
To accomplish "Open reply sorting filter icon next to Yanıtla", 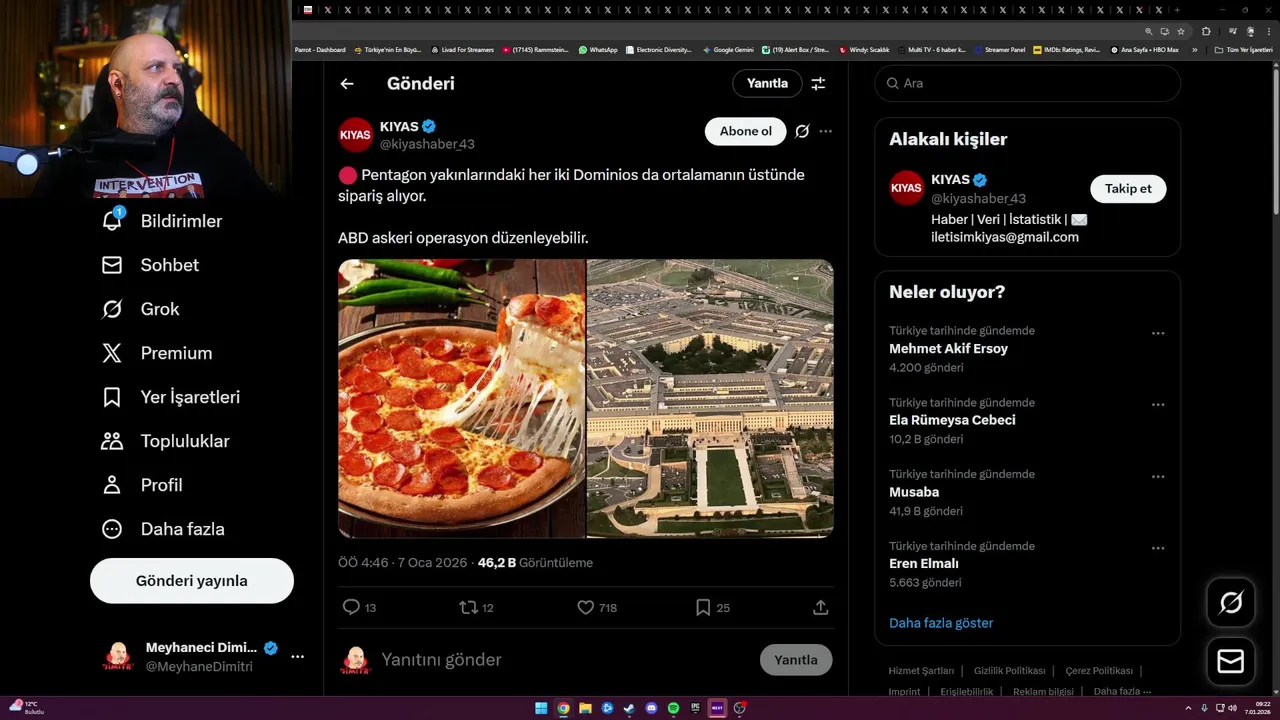I will (x=818, y=84).
